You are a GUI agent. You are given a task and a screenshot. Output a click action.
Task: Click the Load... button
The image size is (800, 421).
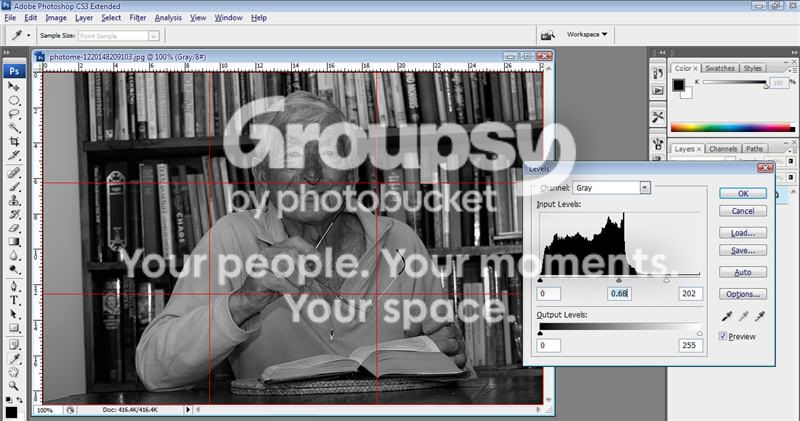pyautogui.click(x=743, y=233)
